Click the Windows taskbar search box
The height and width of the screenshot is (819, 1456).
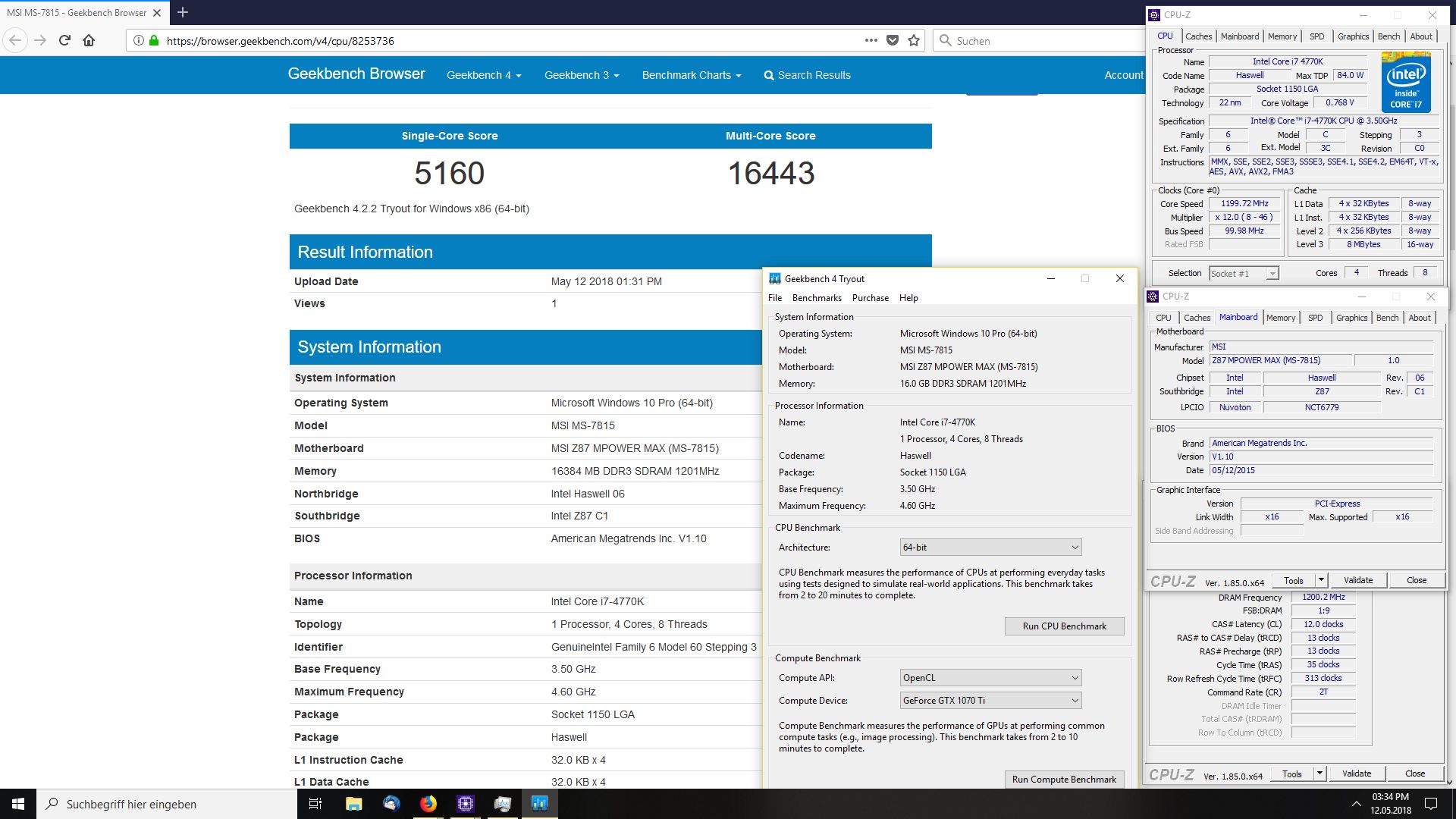(x=167, y=804)
